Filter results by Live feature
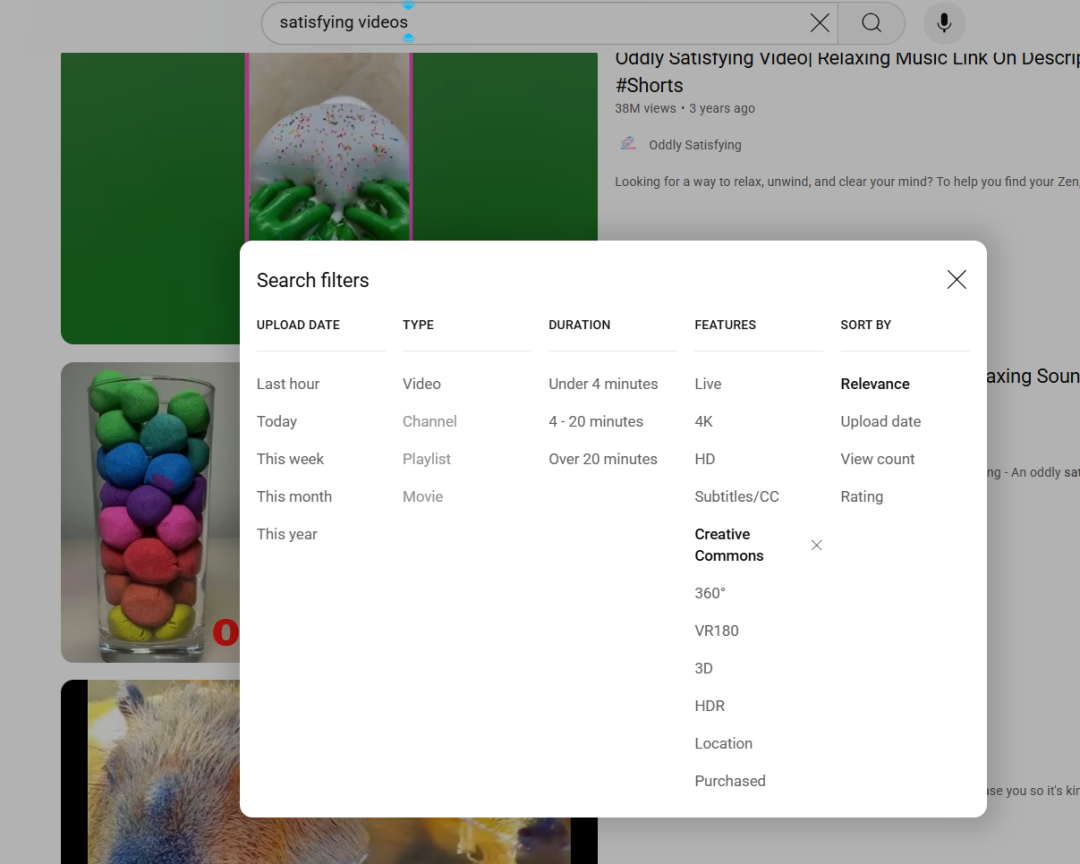The width and height of the screenshot is (1080, 864). click(708, 384)
